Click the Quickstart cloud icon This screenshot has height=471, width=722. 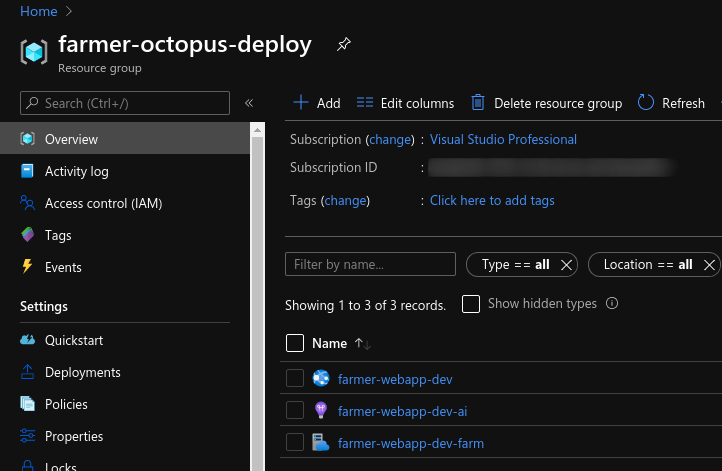tap(28, 340)
